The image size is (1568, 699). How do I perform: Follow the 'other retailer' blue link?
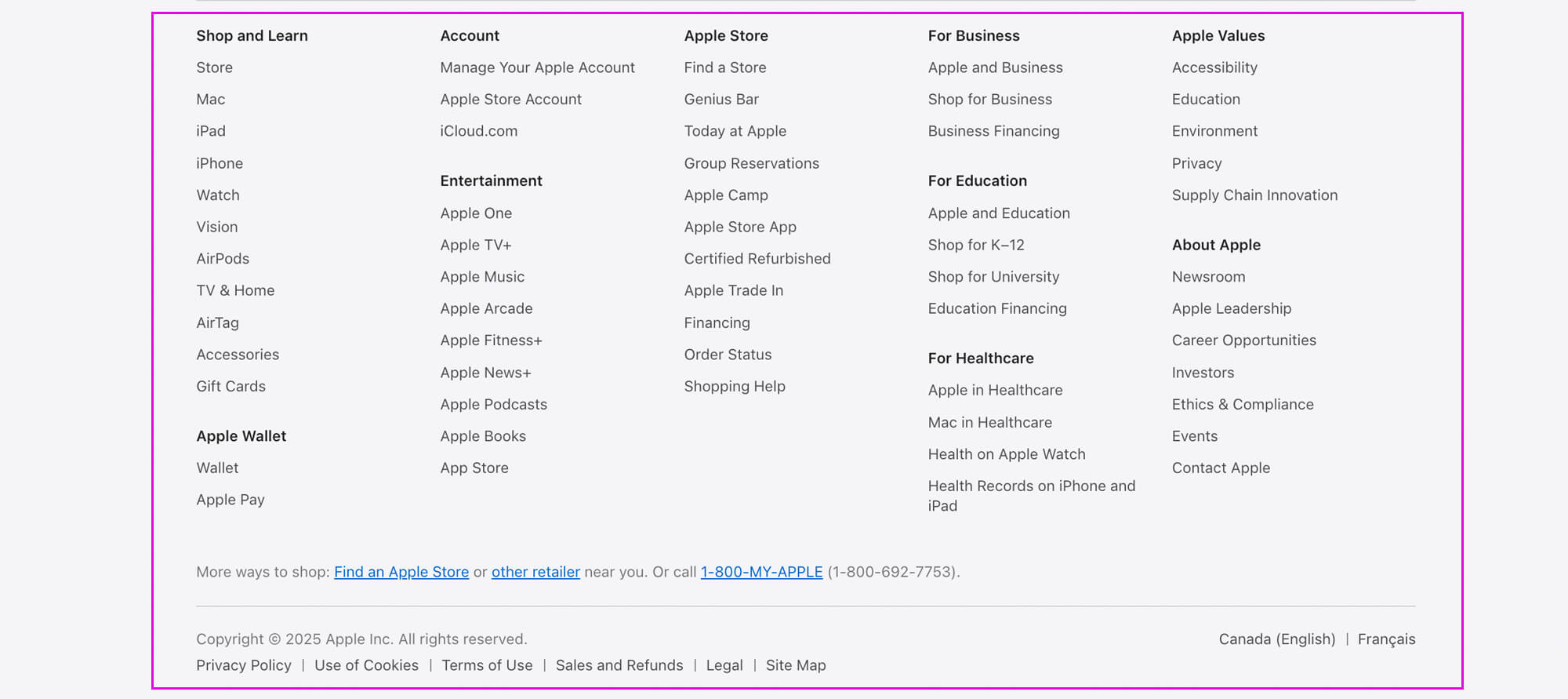pos(535,572)
